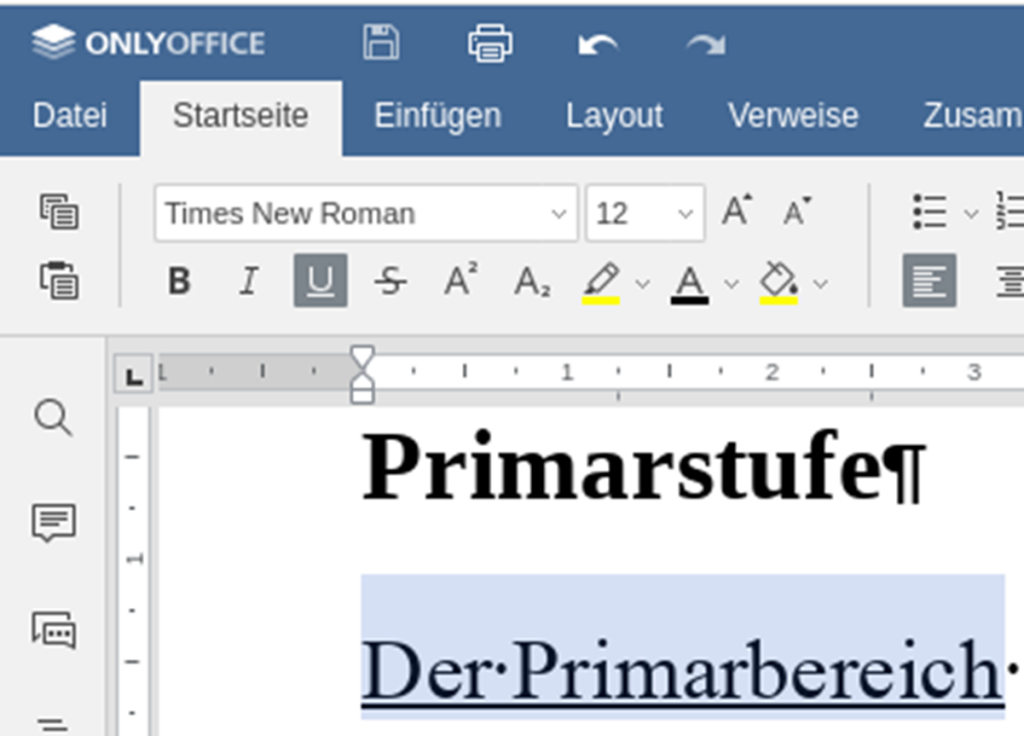The image size is (1024, 736).
Task: Turn off Underline formatting
Action: coord(320,281)
